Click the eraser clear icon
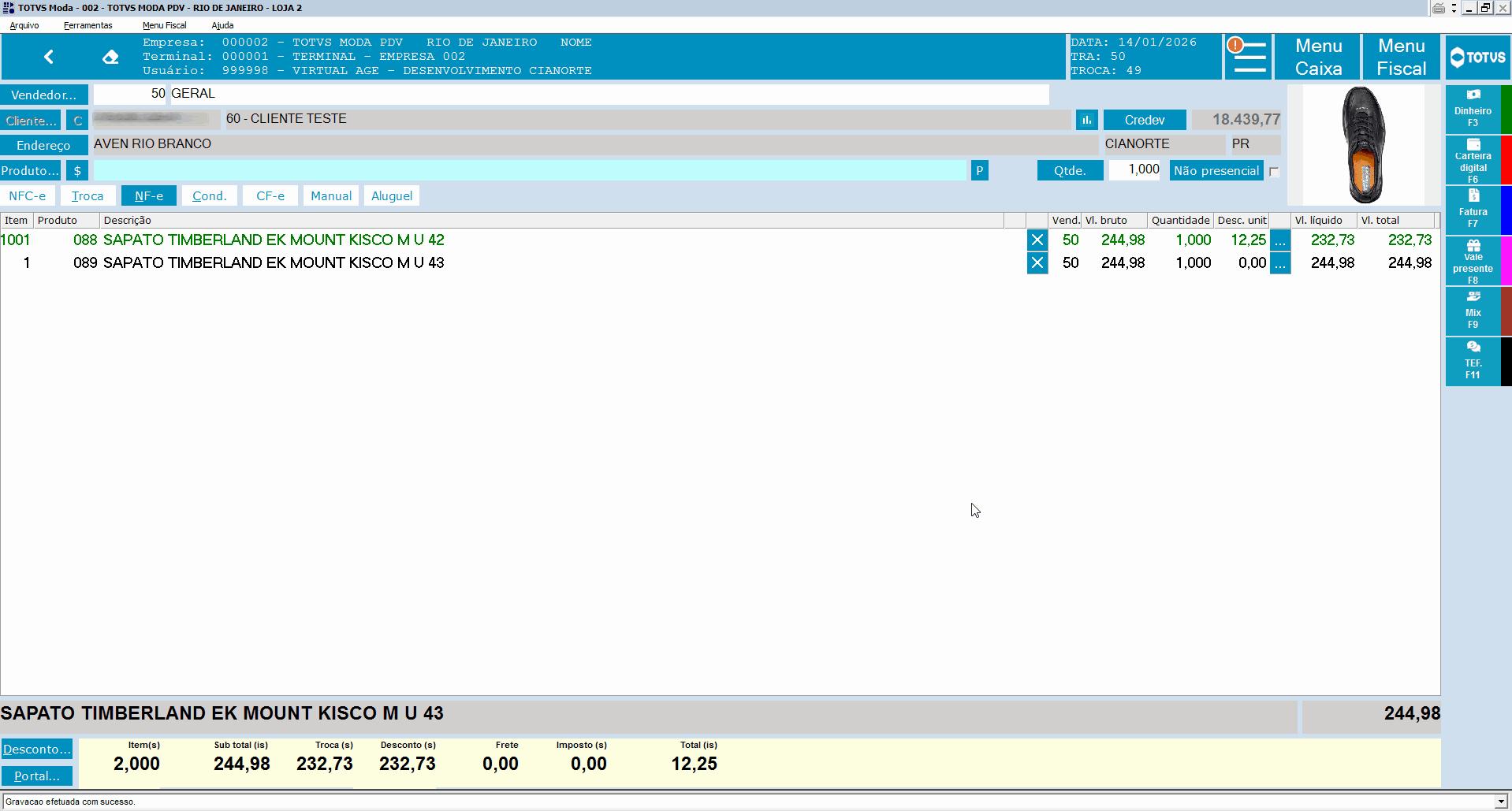Image resolution: width=1512 pixels, height=811 pixels. tap(110, 57)
